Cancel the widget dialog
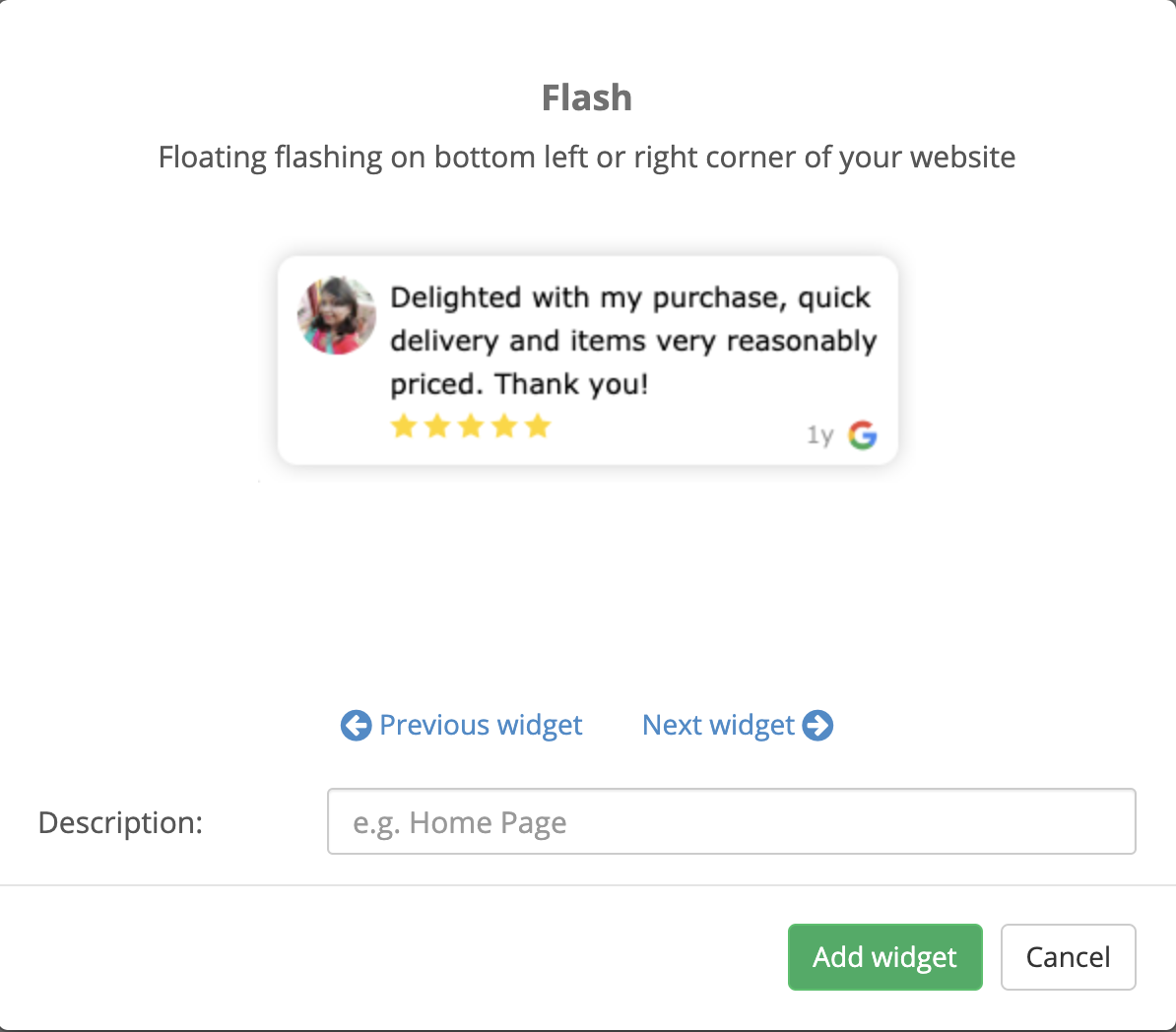This screenshot has width=1176, height=1032. (1068, 957)
